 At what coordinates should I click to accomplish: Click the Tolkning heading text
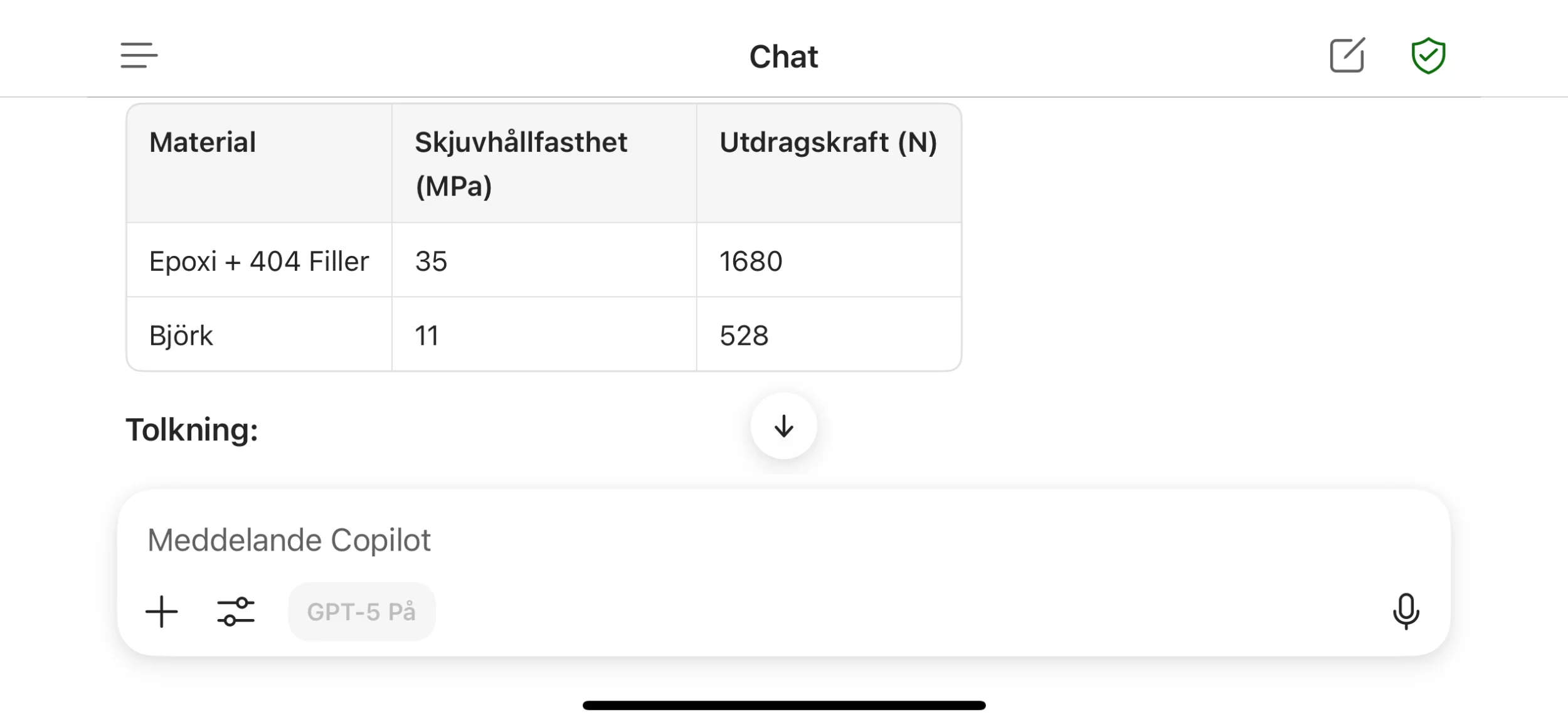192,430
